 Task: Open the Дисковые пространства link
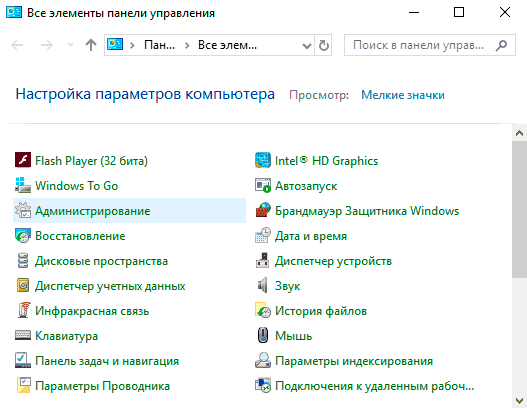[102, 261]
